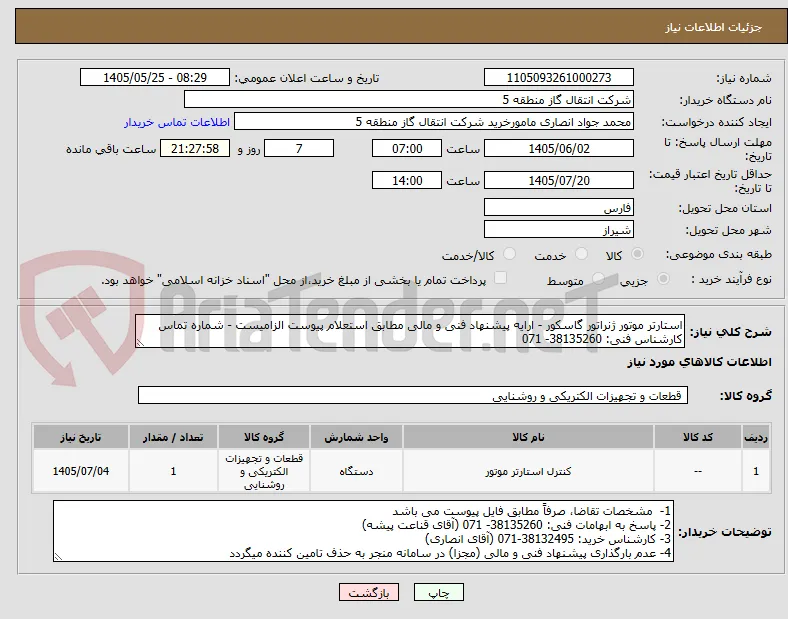Click the گروه کالا table column header
This screenshot has height=619, width=788.
[x=264, y=437]
